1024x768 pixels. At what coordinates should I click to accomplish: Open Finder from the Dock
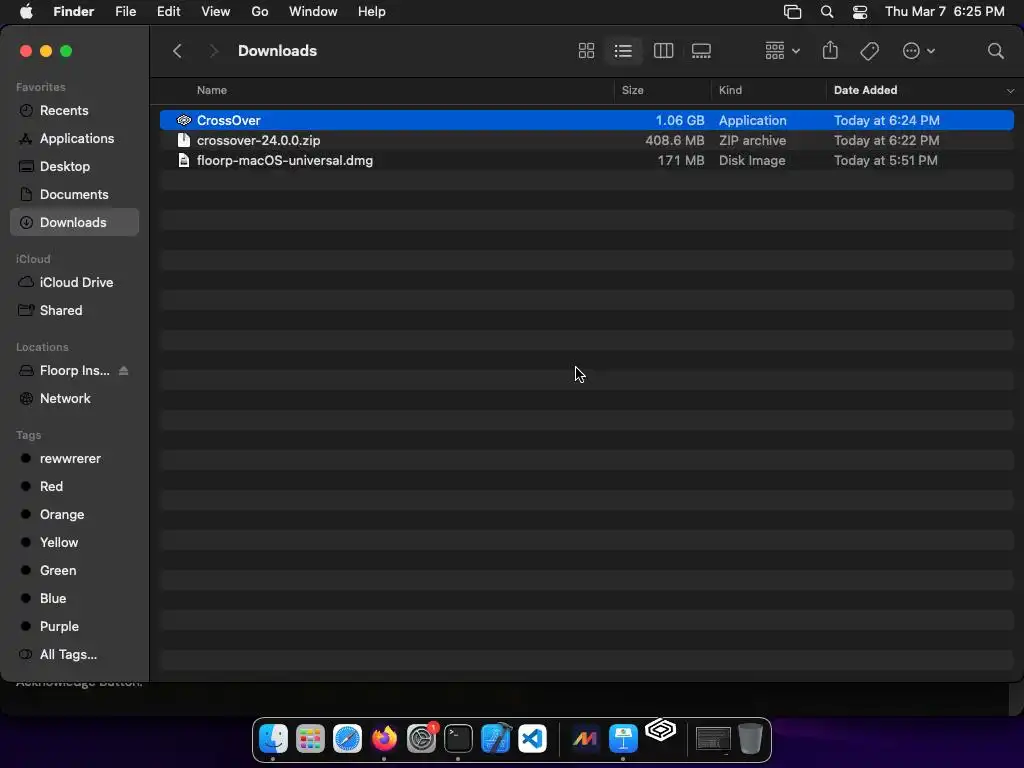273,739
